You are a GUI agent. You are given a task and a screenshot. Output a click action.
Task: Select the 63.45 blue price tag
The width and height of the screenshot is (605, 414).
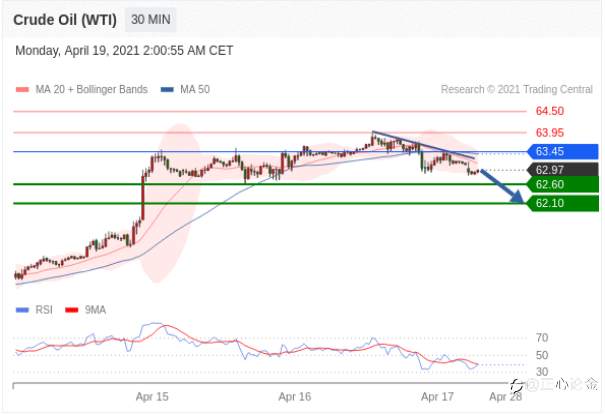[563, 152]
